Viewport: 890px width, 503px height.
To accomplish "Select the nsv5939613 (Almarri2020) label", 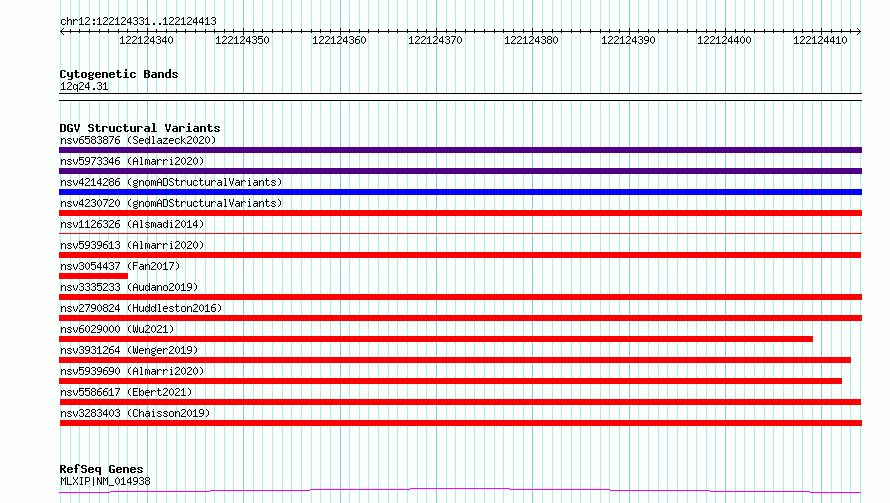I will point(132,245).
